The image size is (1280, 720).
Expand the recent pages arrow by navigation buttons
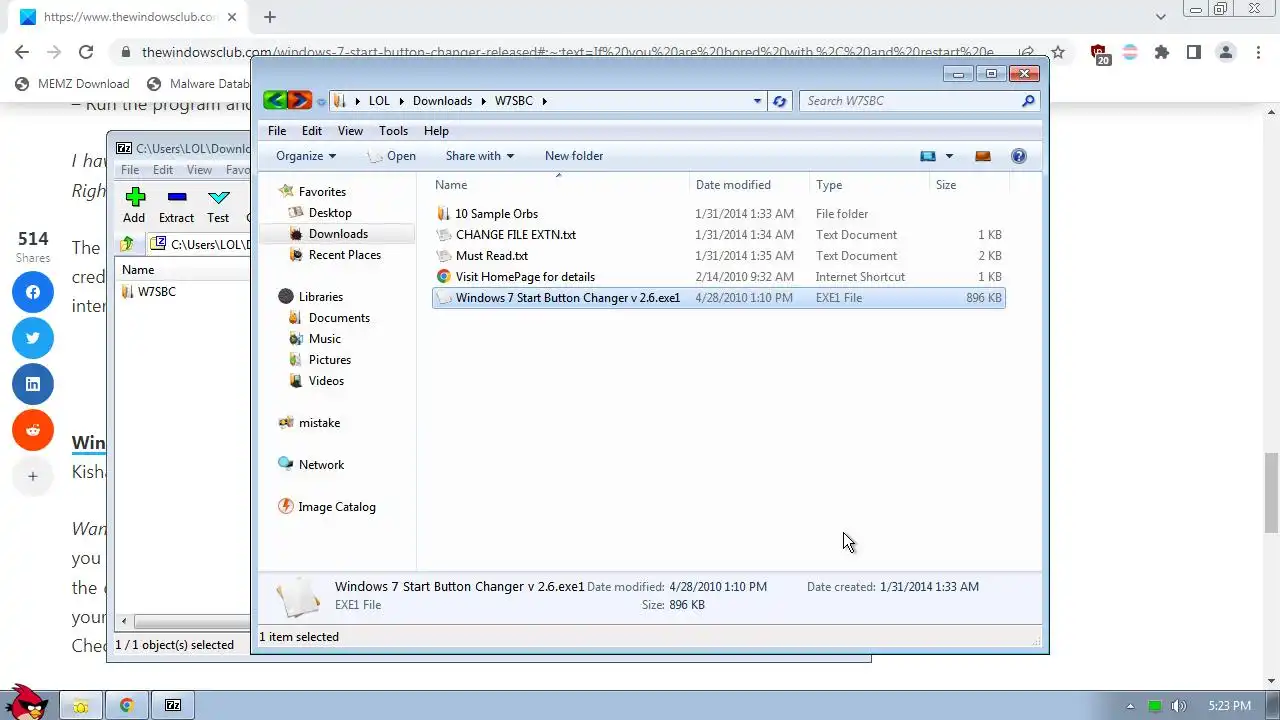[321, 102]
